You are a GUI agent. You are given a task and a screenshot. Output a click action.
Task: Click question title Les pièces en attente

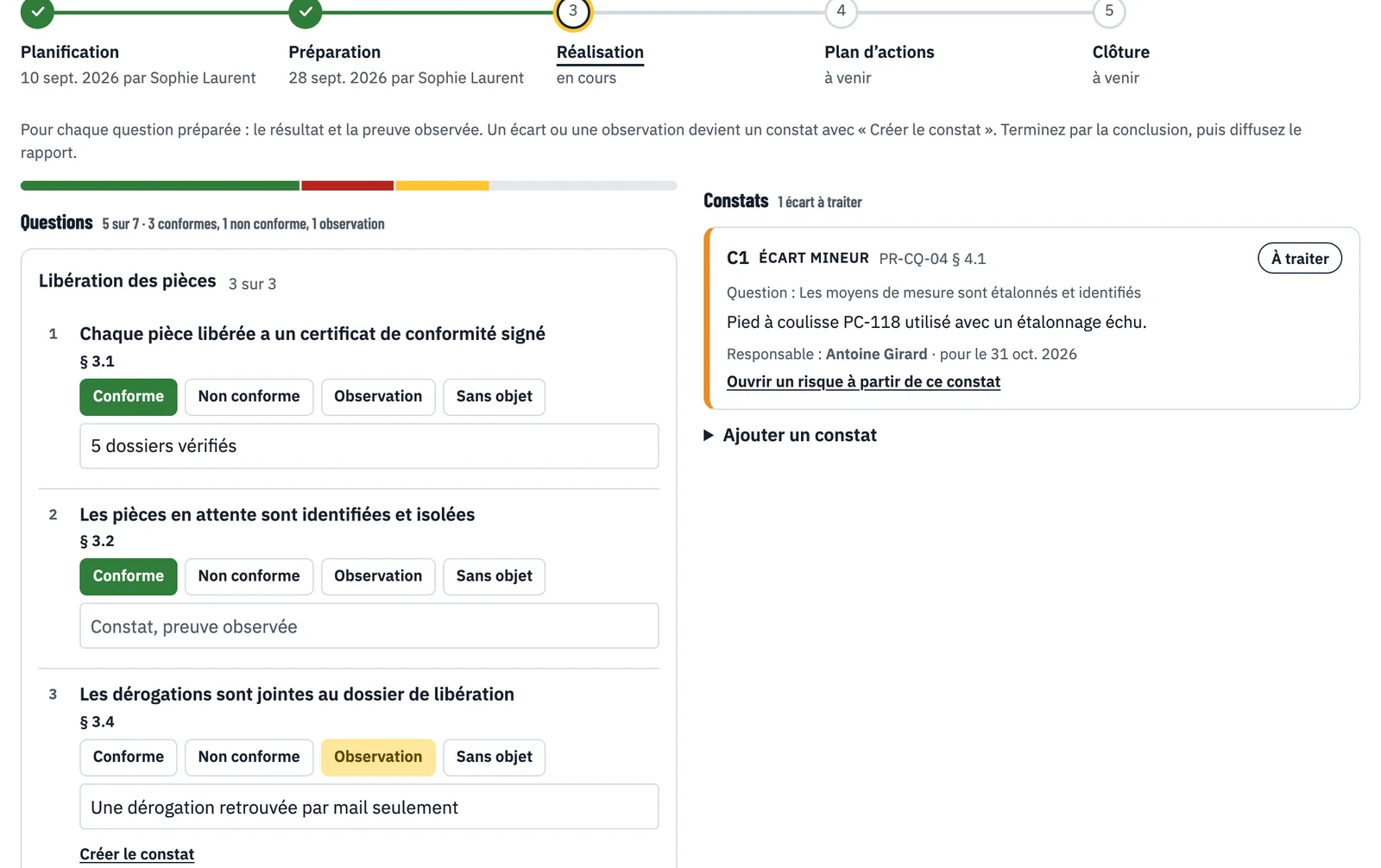tap(277, 515)
